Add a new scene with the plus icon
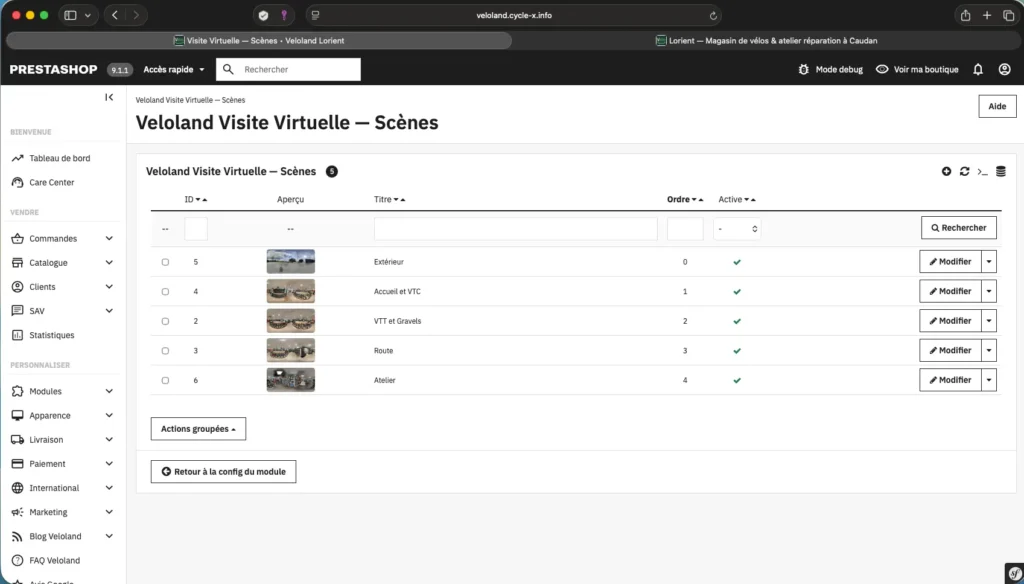Image resolution: width=1024 pixels, height=584 pixels. pyautogui.click(x=946, y=171)
